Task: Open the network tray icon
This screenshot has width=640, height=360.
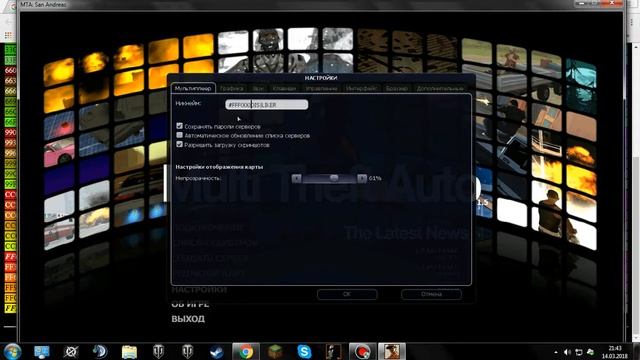Action: click(x=578, y=352)
